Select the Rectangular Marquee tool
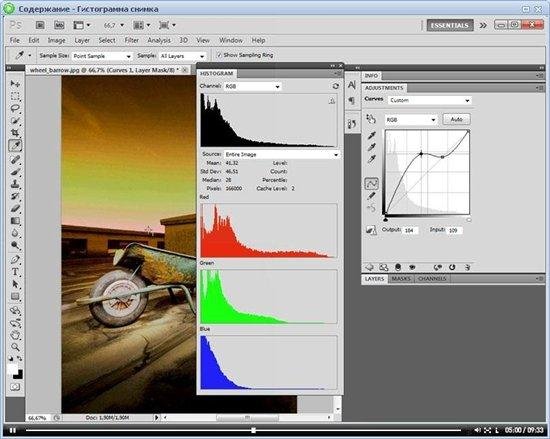This screenshot has width=550, height=439. point(15,96)
